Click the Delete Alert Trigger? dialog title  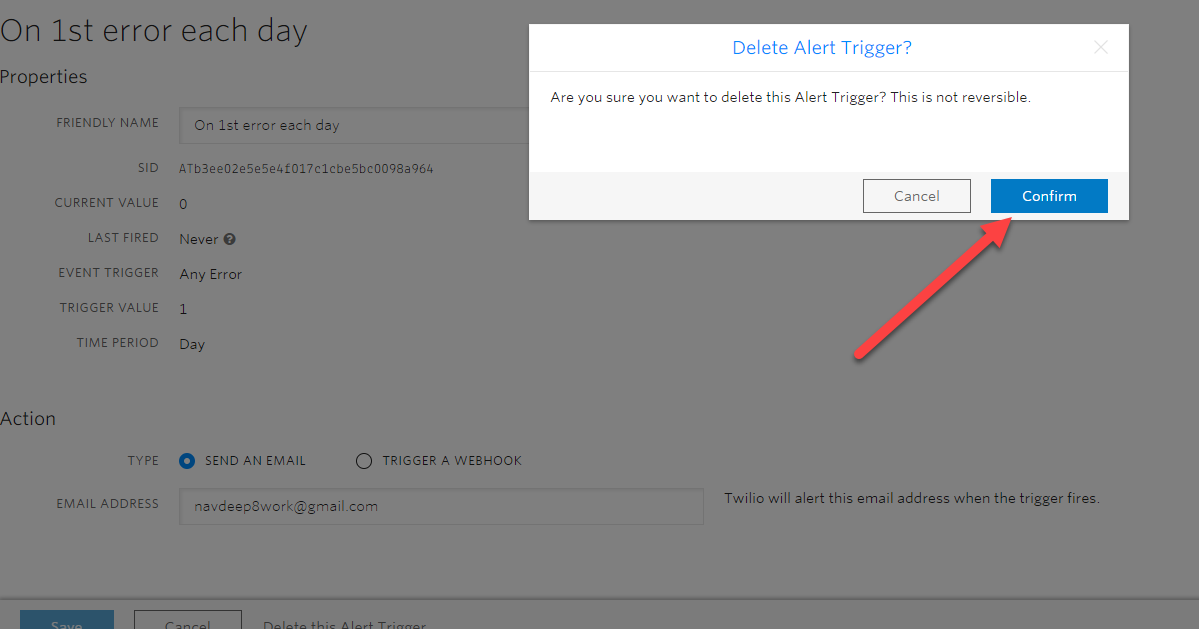[821, 48]
